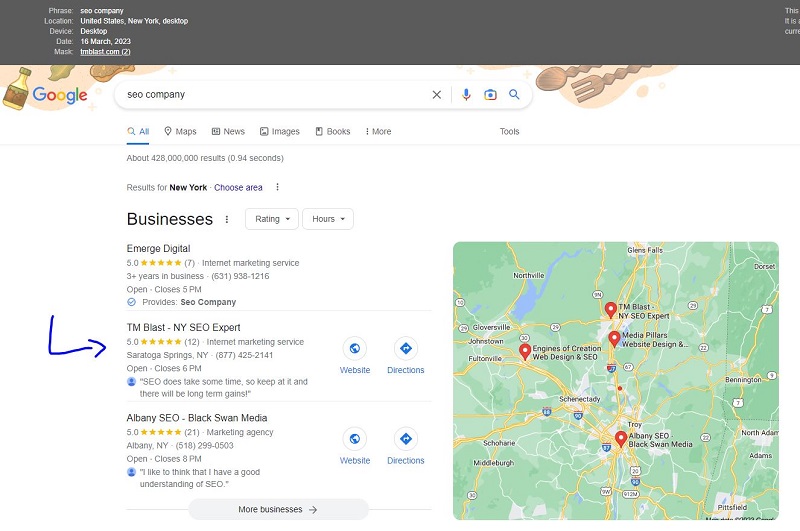This screenshot has width=800, height=531.
Task: Click the Schenectady label on the map
Action: click(580, 399)
